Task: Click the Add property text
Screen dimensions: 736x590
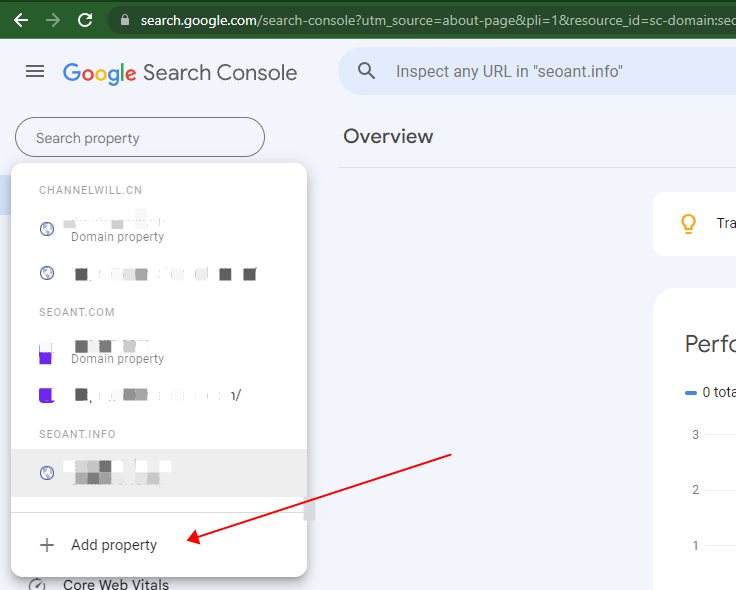Action: pos(114,545)
